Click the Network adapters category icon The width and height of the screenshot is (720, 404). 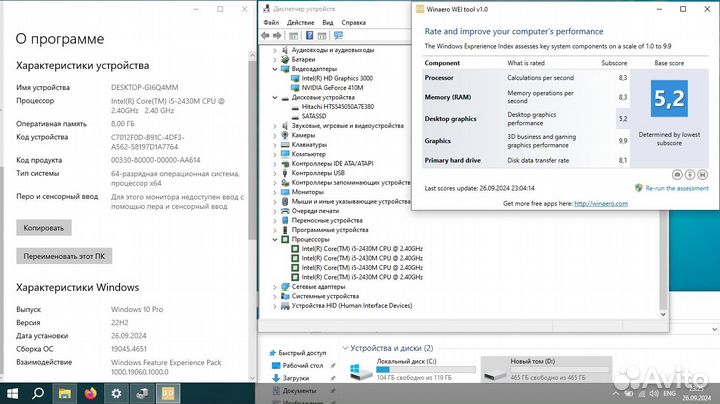click(285, 286)
